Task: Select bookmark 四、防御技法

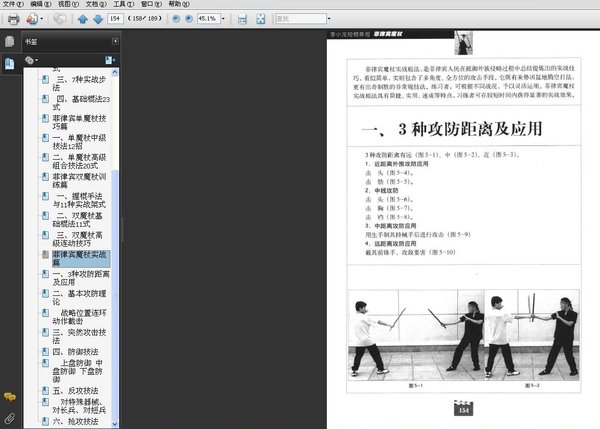Action: 75,352
